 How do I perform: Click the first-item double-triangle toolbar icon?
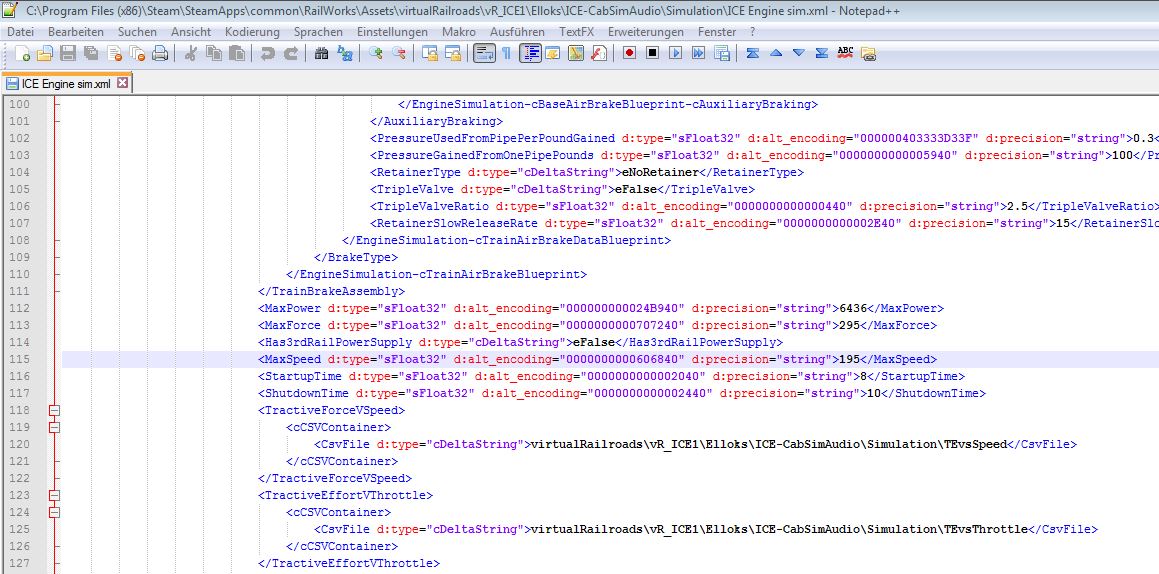[752, 53]
